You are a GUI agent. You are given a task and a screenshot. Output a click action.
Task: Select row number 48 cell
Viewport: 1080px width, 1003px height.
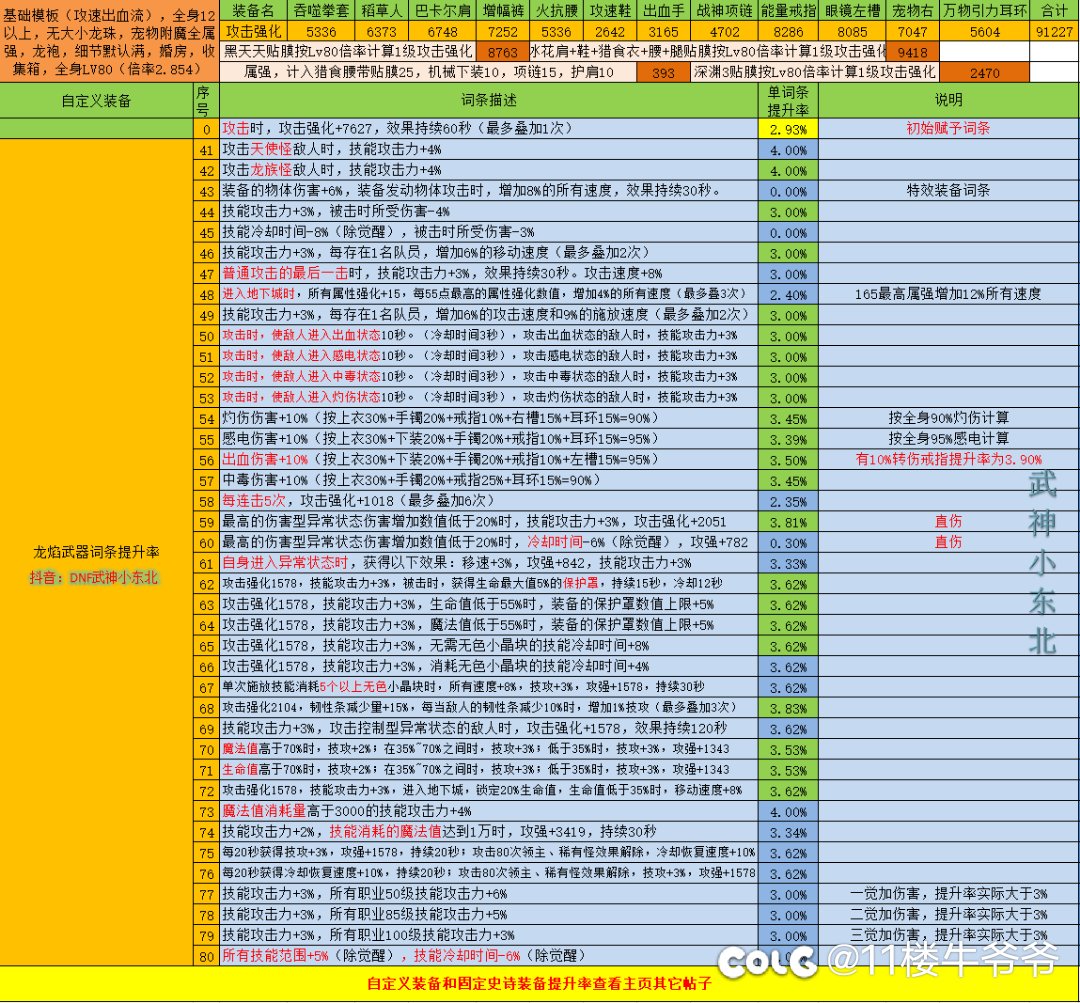tap(206, 294)
